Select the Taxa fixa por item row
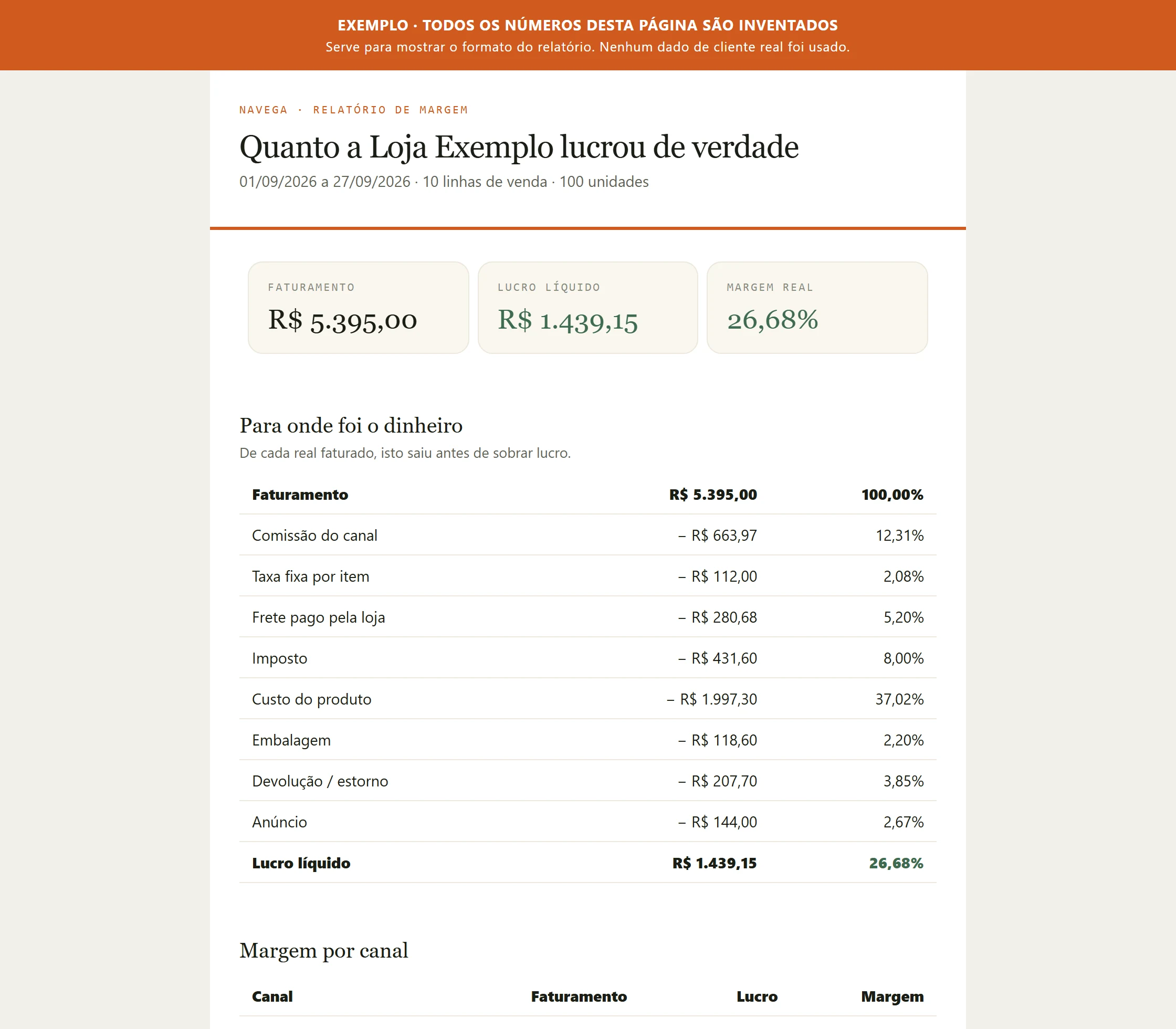1176x1029 pixels. click(x=587, y=576)
